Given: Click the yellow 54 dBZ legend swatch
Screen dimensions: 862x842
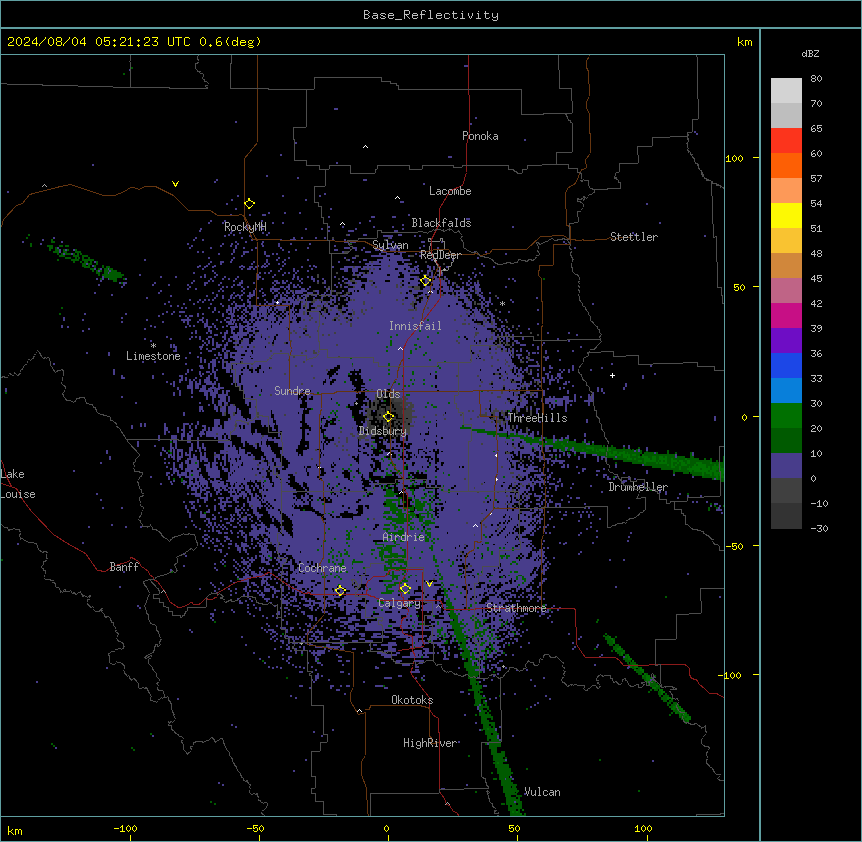Looking at the screenshot, I should click(x=786, y=215).
